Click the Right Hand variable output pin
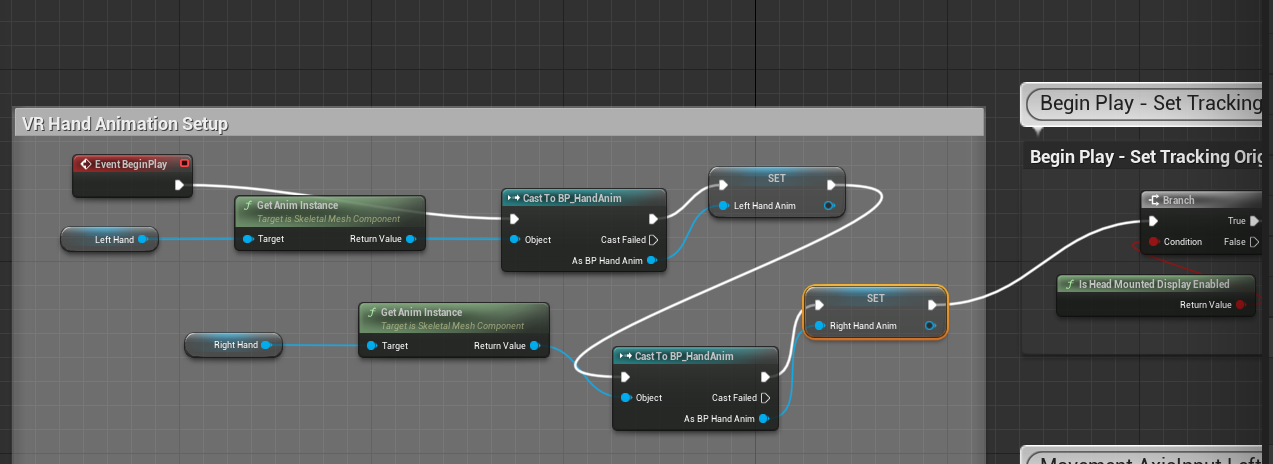Screen dimensions: 1273x464 (x=268, y=345)
